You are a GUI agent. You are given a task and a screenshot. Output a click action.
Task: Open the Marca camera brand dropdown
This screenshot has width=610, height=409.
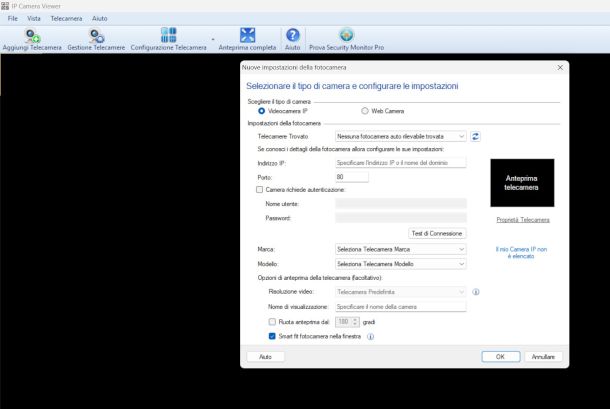400,249
